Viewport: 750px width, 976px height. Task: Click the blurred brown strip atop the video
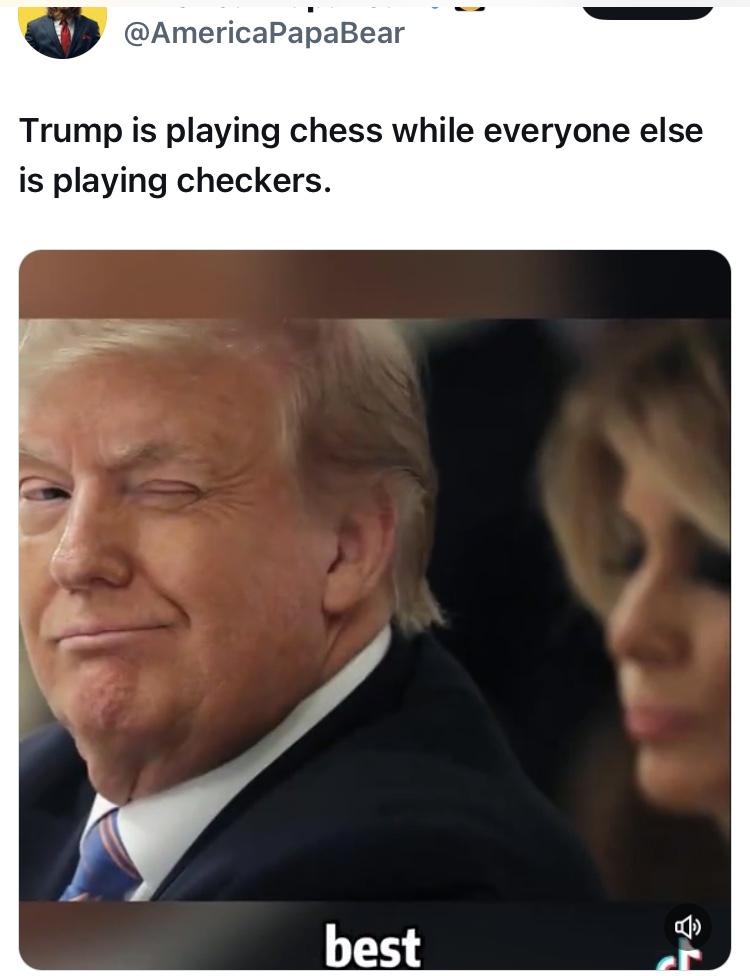click(x=375, y=284)
